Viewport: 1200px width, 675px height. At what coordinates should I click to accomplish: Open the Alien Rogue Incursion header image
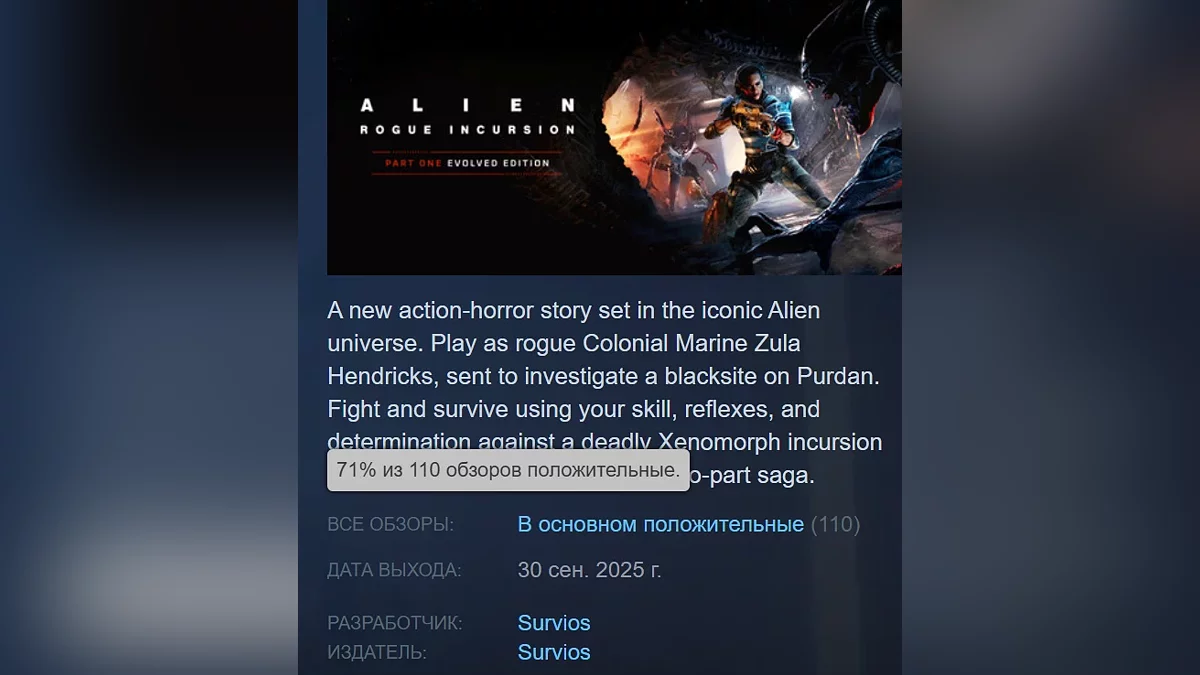[614, 137]
